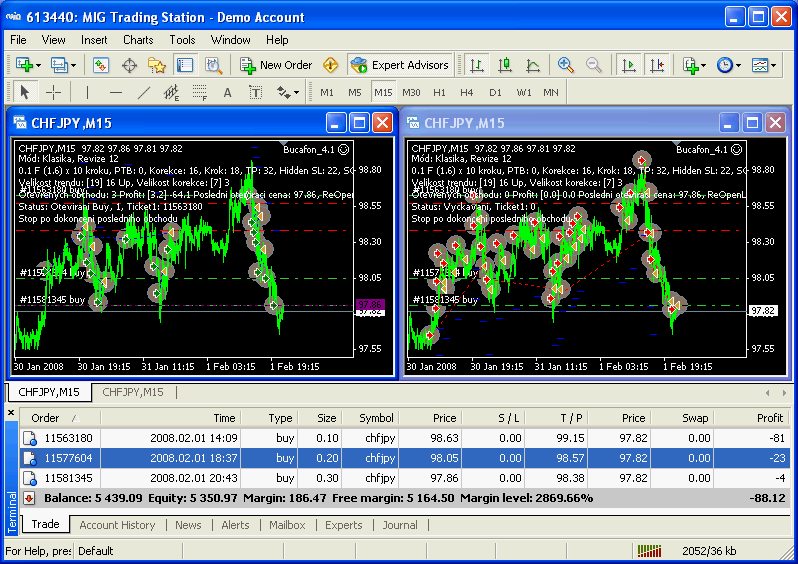
Task: Click the Strategy Tester magnifier icon
Action: point(213,65)
